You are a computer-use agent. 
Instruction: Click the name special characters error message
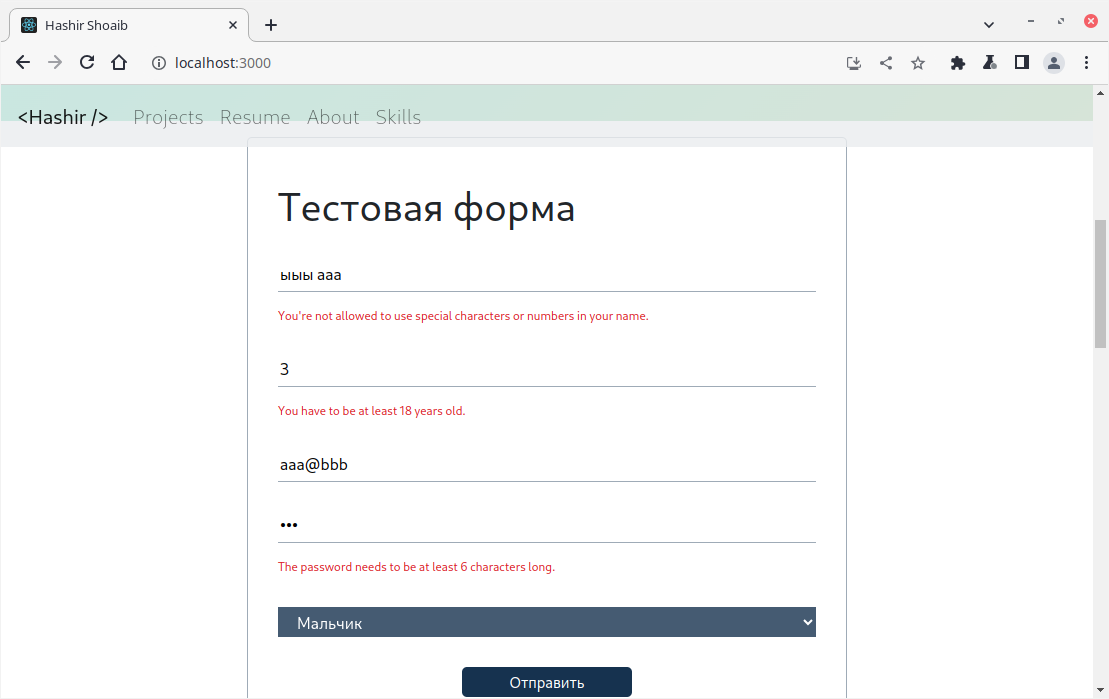[463, 316]
